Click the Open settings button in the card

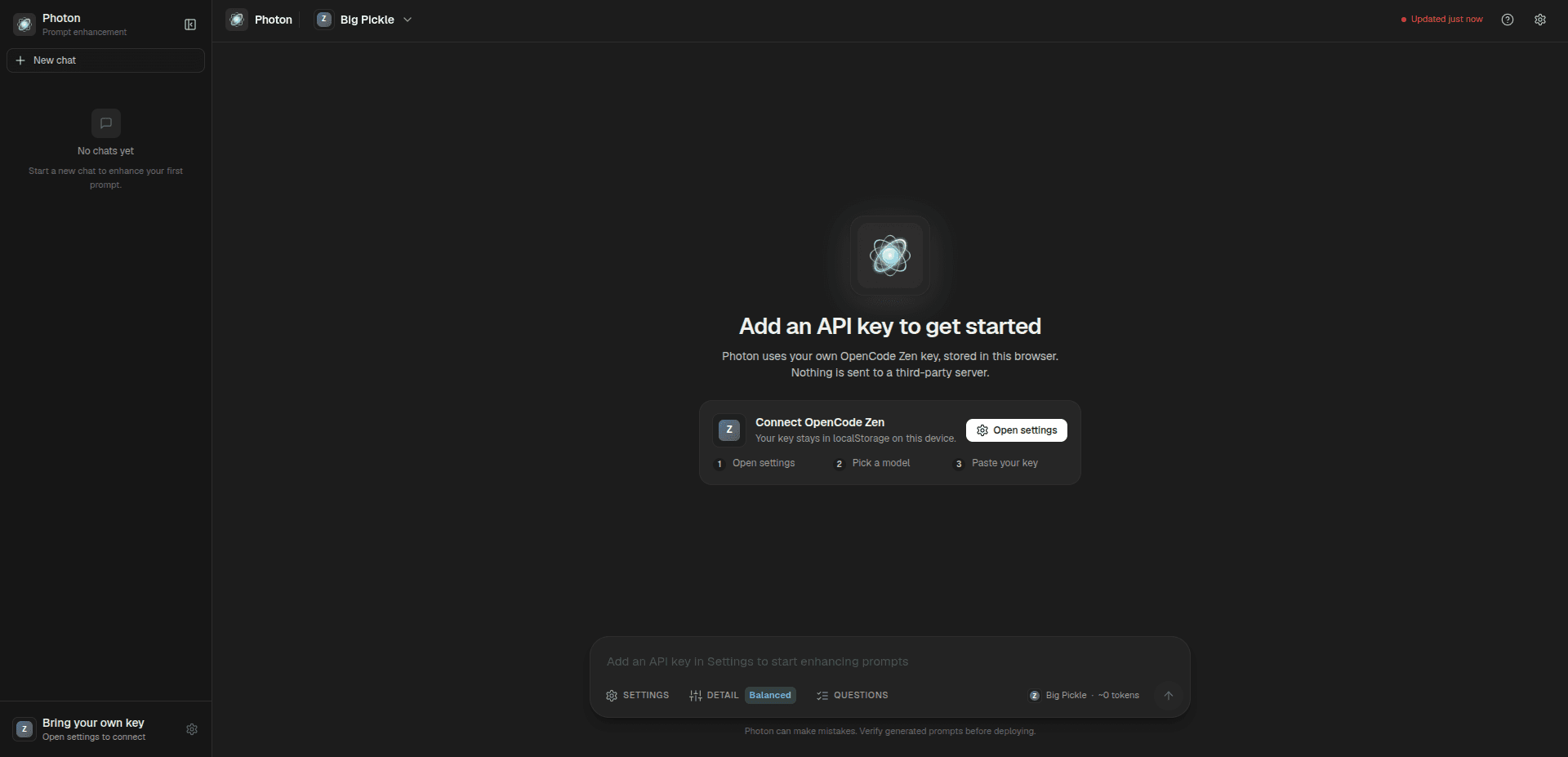(x=1017, y=430)
